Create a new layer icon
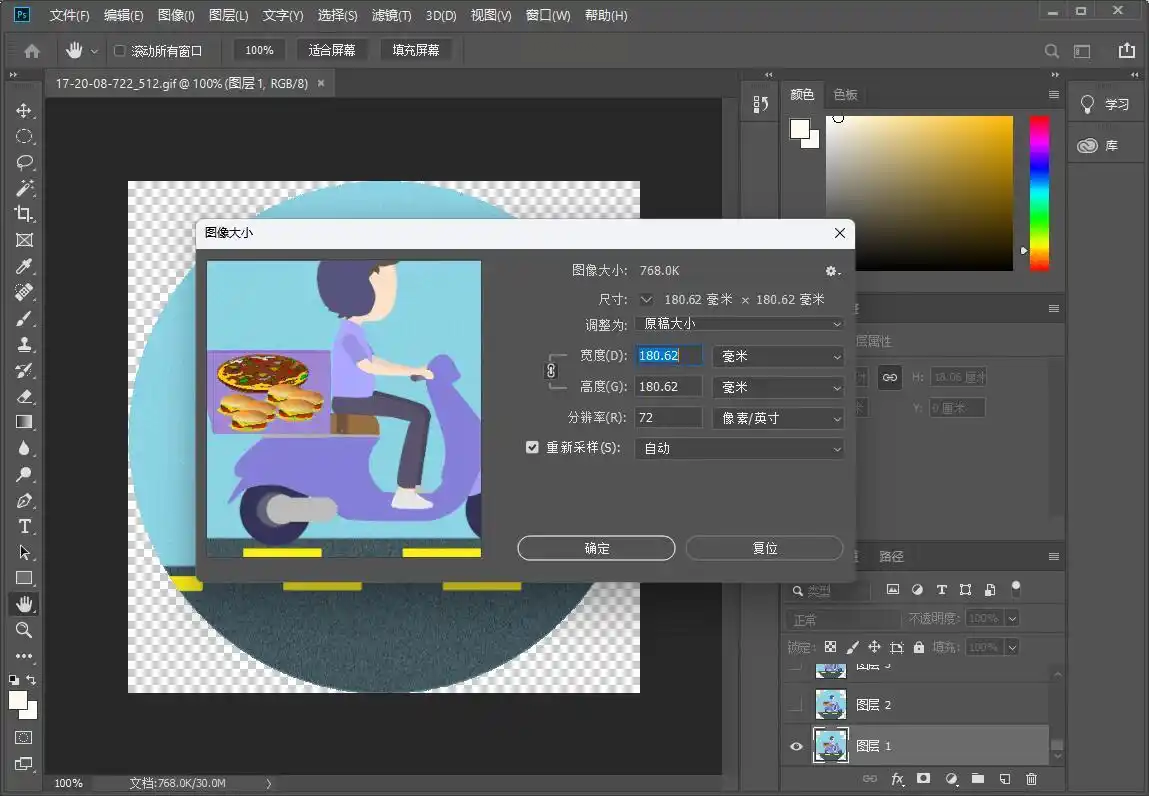This screenshot has width=1149, height=796. 1005,778
